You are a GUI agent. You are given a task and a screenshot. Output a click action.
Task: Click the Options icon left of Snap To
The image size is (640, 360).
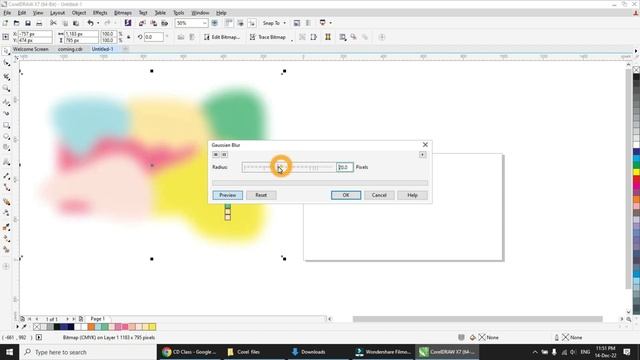click(x=252, y=23)
